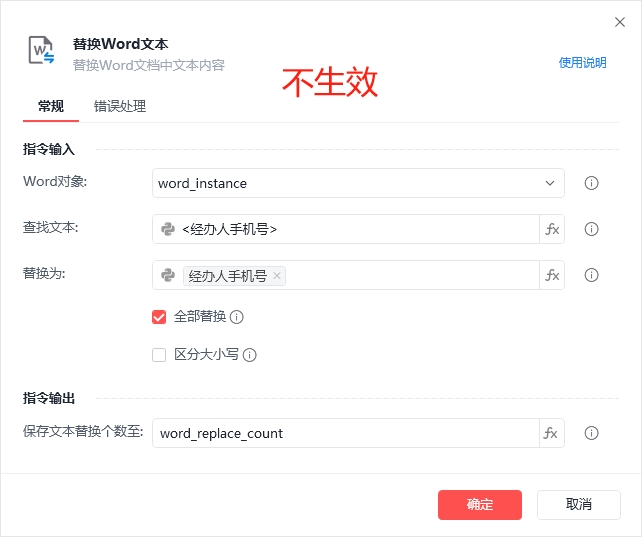Click info icon beside 区分大小写 label
The width and height of the screenshot is (642, 537).
[x=250, y=355]
